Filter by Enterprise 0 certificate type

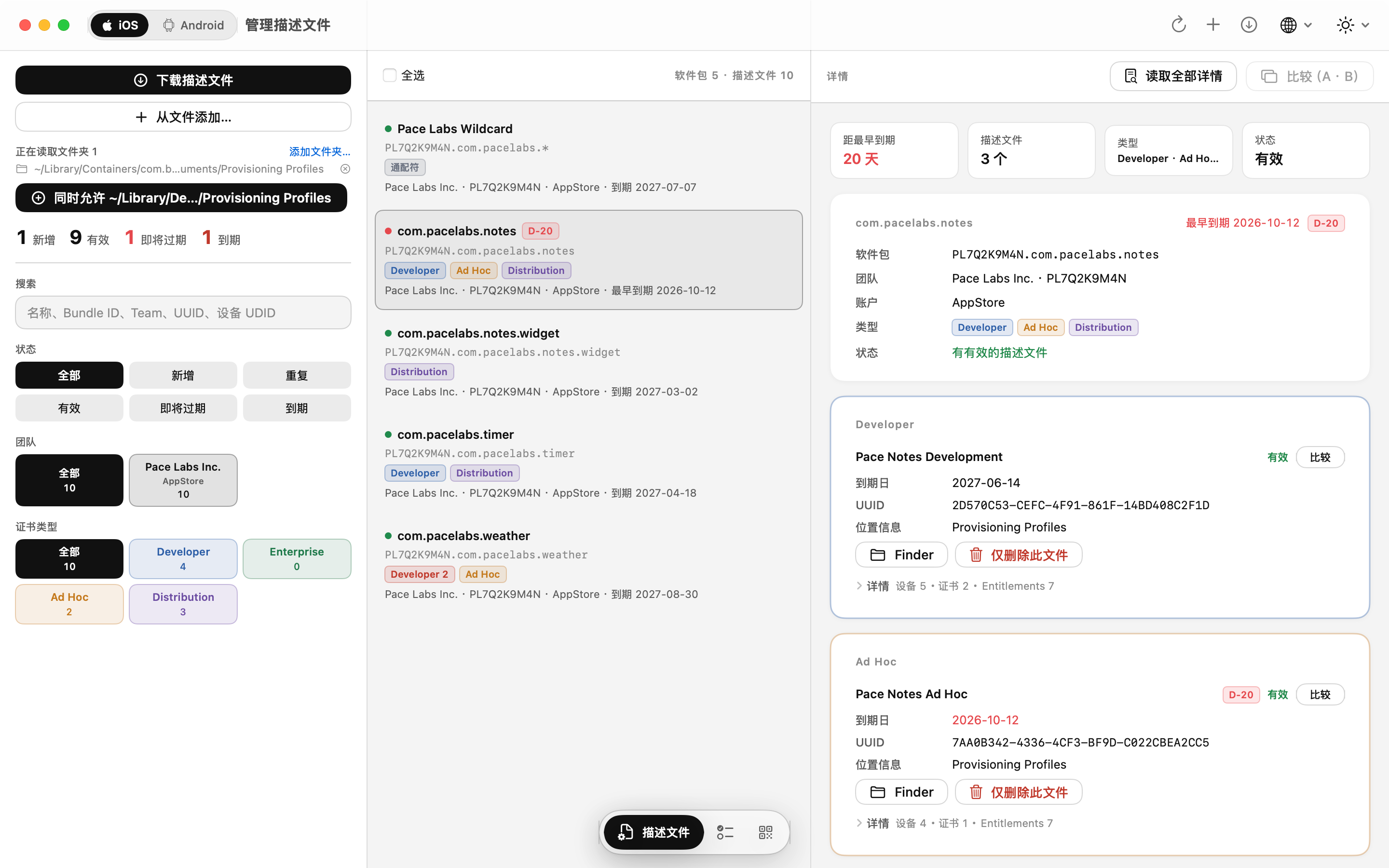pyautogui.click(x=297, y=558)
